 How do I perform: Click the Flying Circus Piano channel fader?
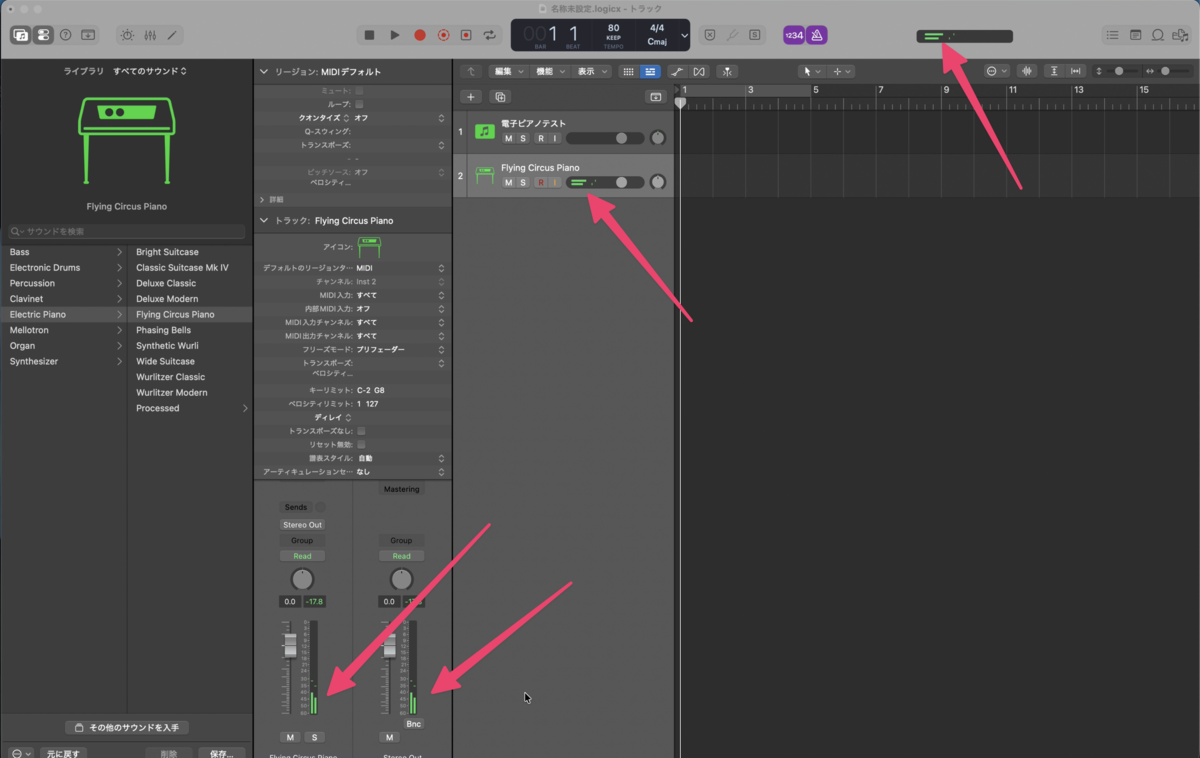[x=290, y=646]
